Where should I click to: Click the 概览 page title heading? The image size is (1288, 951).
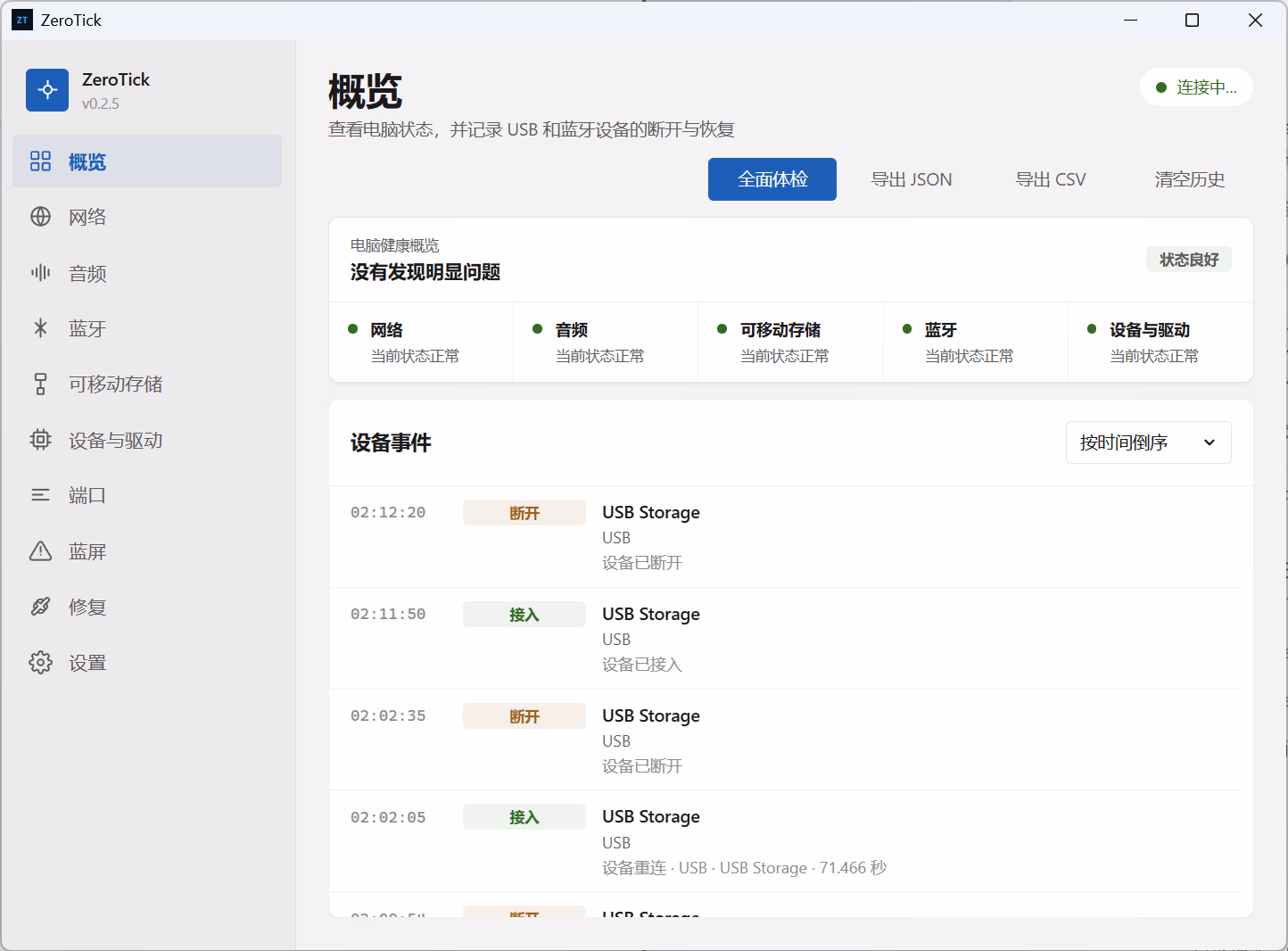point(366,92)
